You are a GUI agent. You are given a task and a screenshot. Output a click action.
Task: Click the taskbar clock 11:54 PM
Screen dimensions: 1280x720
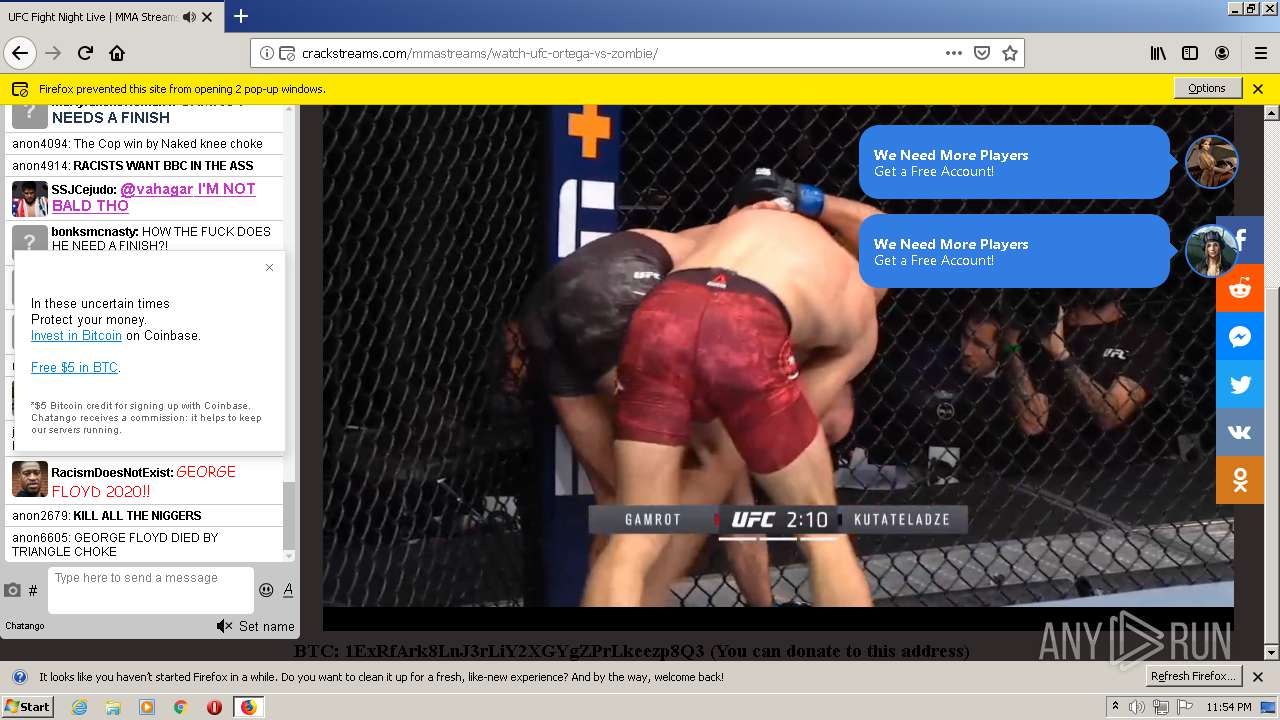(1229, 707)
